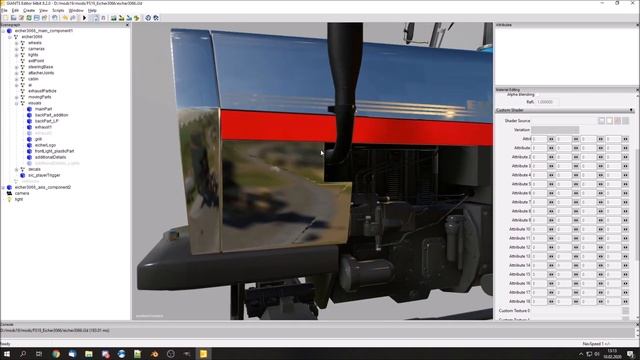This screenshot has width=640, height=360.
Task: Click the yellow curved-arrow toolbar icon
Action: pyautogui.click(x=137, y=18)
